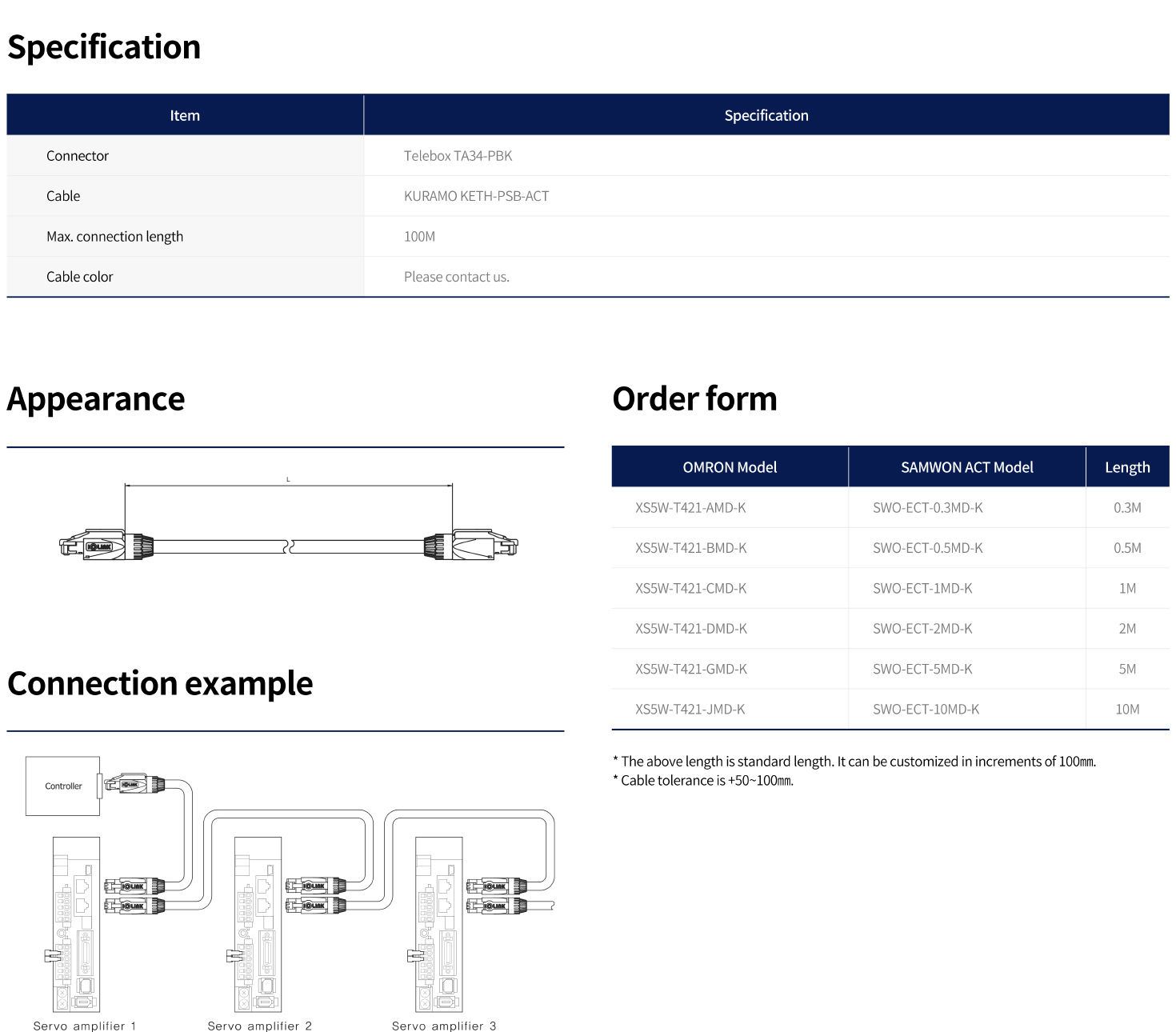Click lower connector on Servo amplifier 3
The height and width of the screenshot is (1032, 1176).
pyautogui.click(x=497, y=906)
